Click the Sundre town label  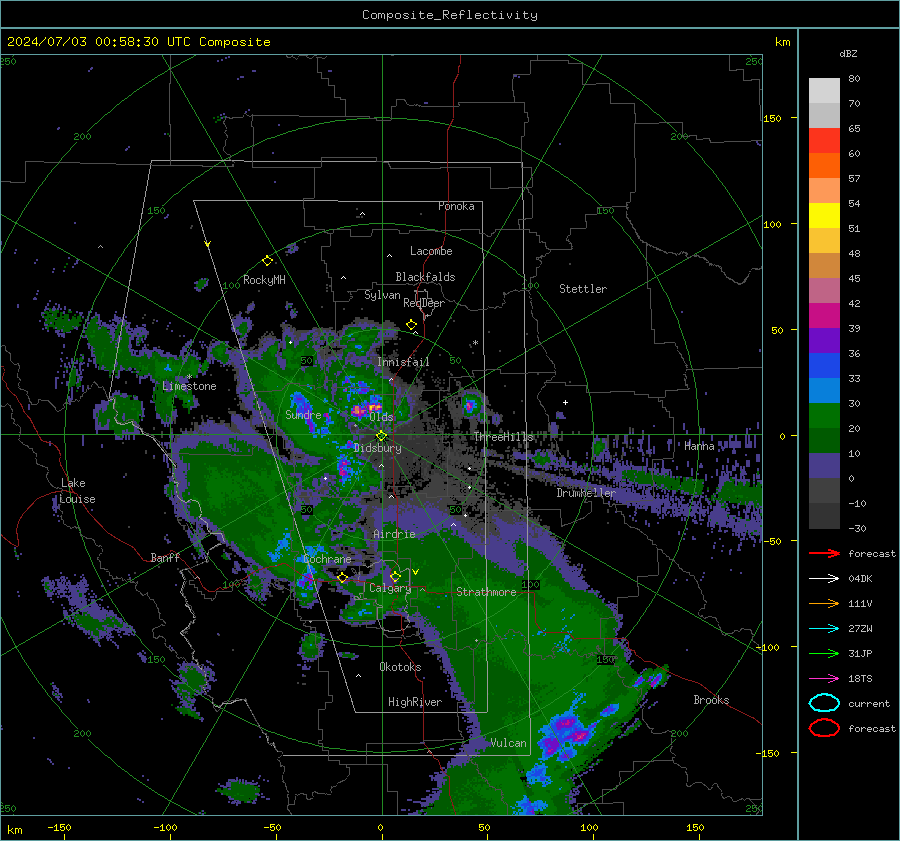[303, 414]
